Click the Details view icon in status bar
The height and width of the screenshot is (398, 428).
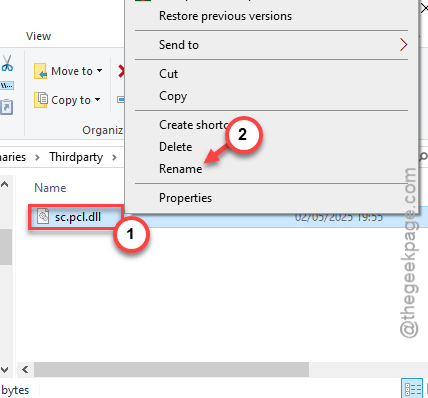(412, 389)
